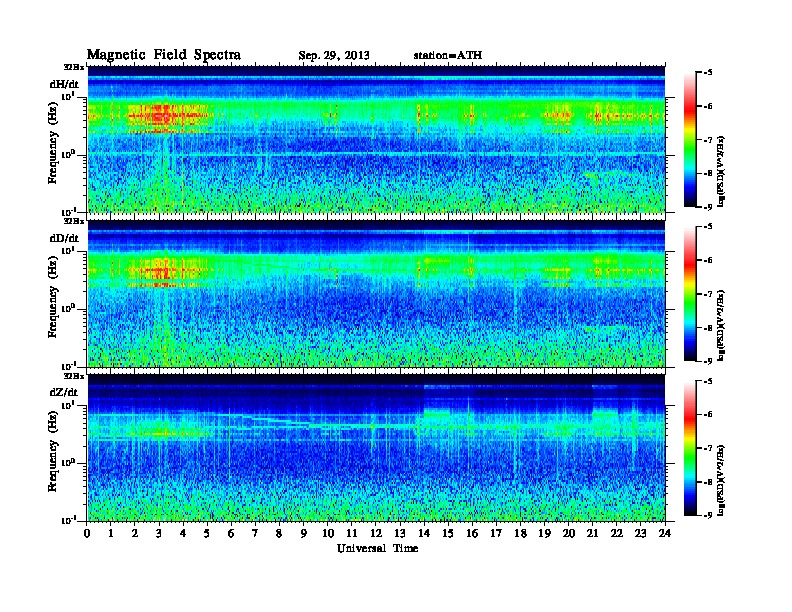Click the color bar beside the dH/dt panel
Viewport: 792px width, 612px height.
click(x=690, y=139)
